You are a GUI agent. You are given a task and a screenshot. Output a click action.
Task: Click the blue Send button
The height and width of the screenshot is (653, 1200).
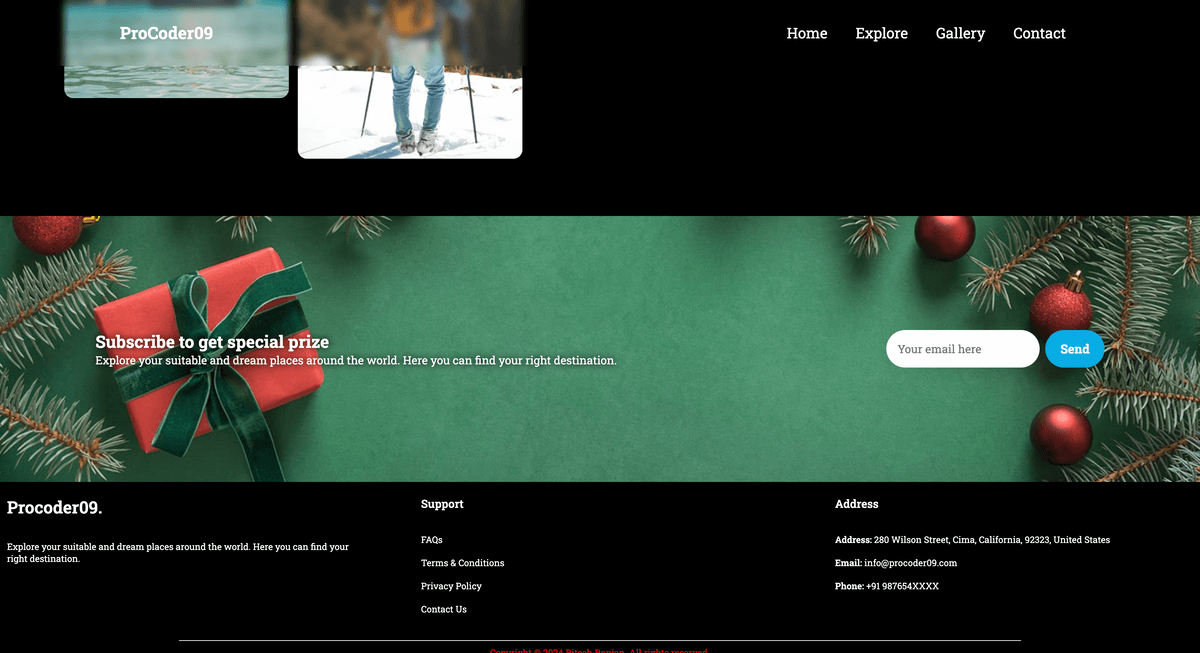tap(1074, 349)
